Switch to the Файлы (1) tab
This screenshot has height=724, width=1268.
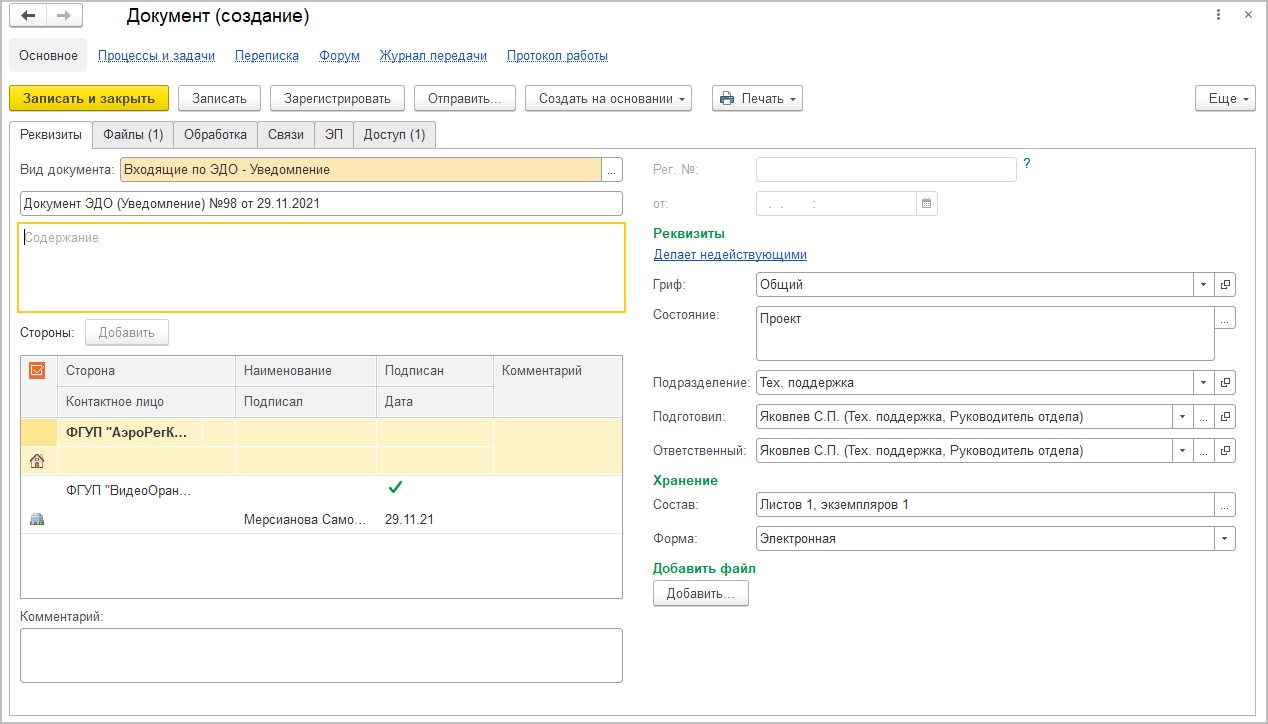coord(133,134)
